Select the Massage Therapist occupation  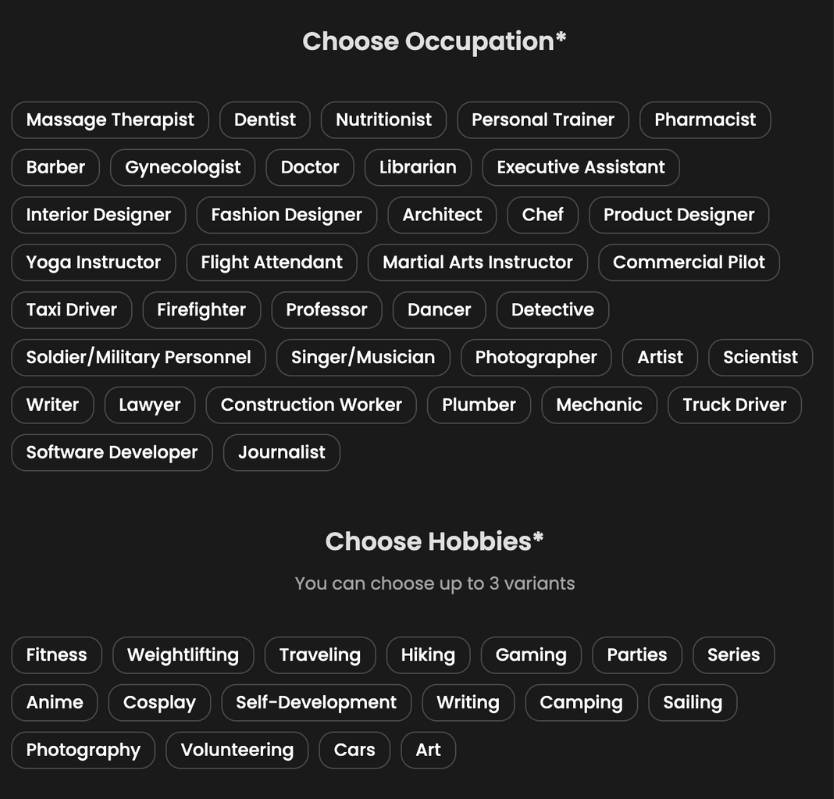pyautogui.click(x=109, y=120)
